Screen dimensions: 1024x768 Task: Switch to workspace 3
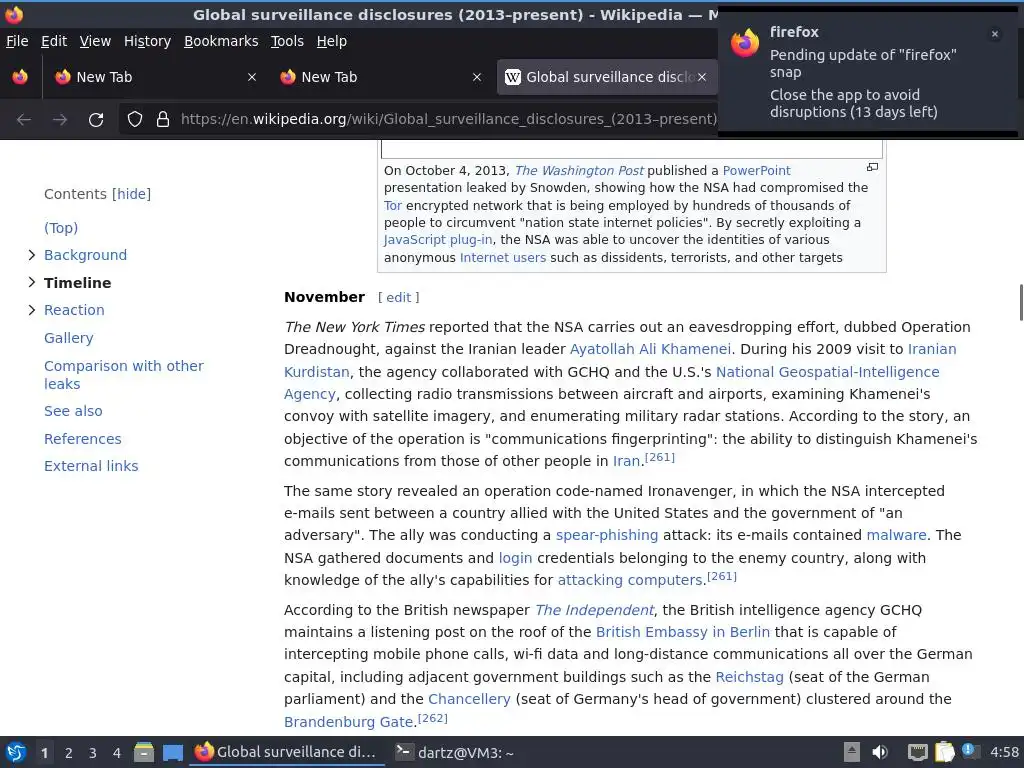[93, 753]
